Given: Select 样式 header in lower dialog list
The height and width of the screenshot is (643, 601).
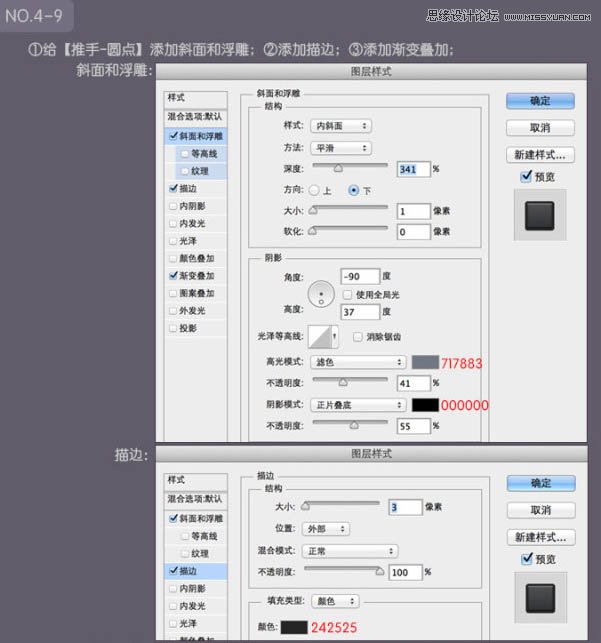Looking at the screenshot, I should (196, 480).
